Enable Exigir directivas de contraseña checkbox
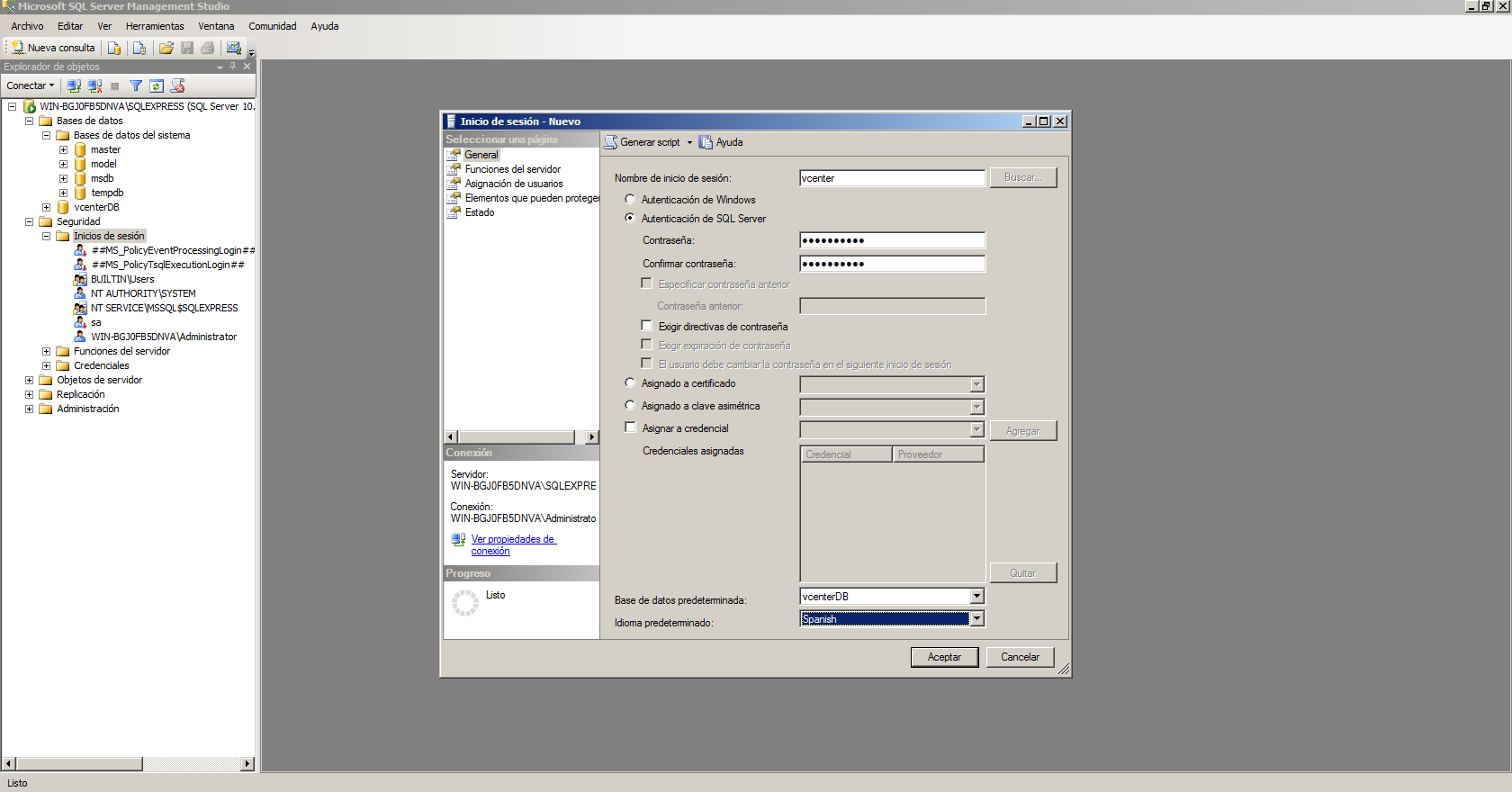The width and height of the screenshot is (1512, 792). coord(646,326)
